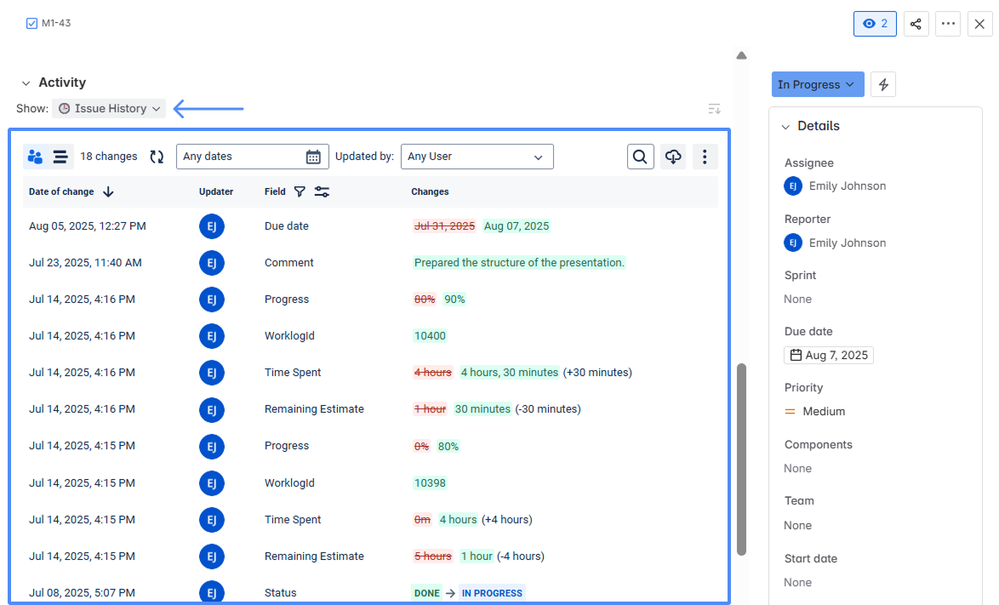
Task: Click the 80% progress value
Action: (448, 446)
